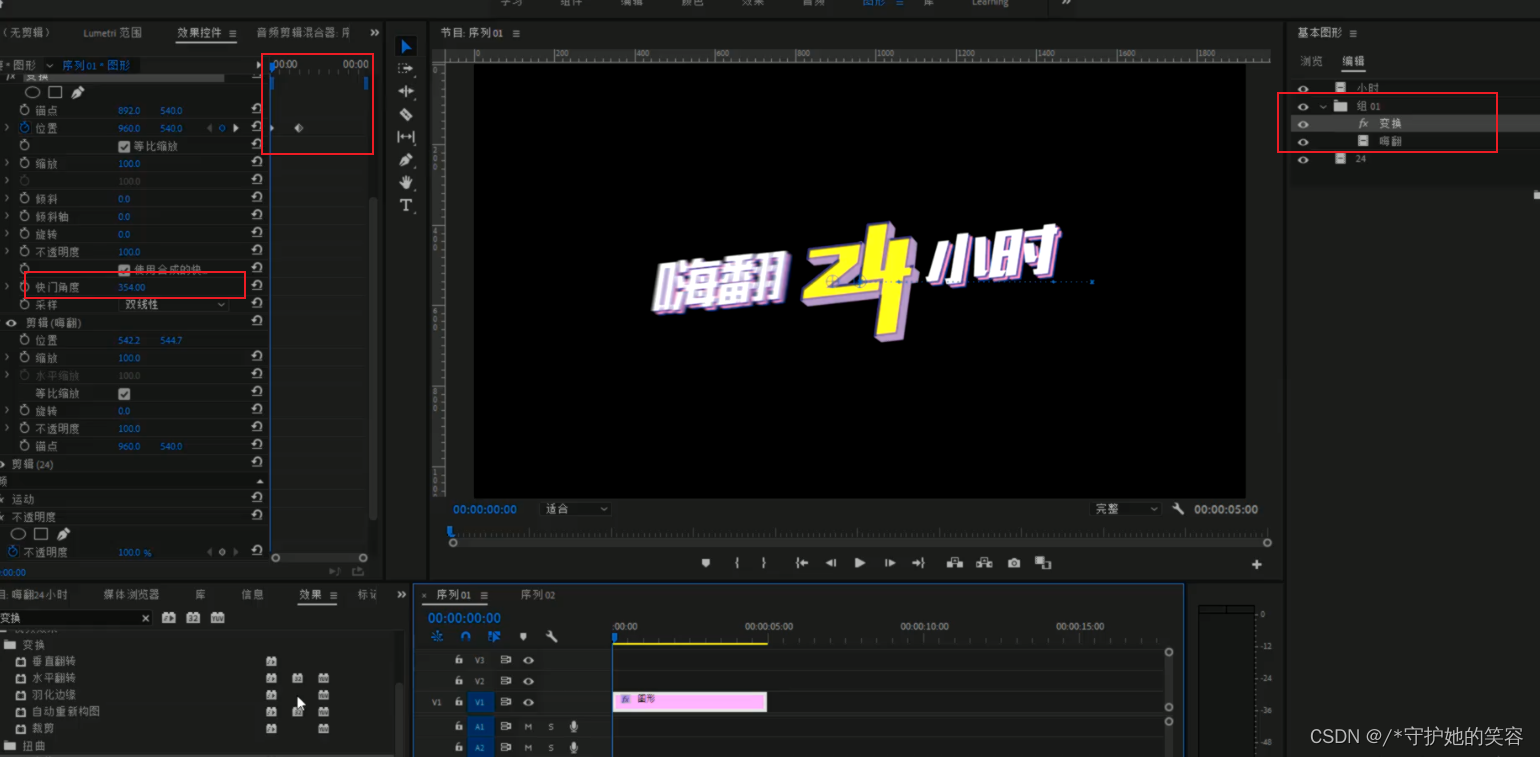
Task: Open Program monitor wrench settings
Action: click(x=1178, y=509)
